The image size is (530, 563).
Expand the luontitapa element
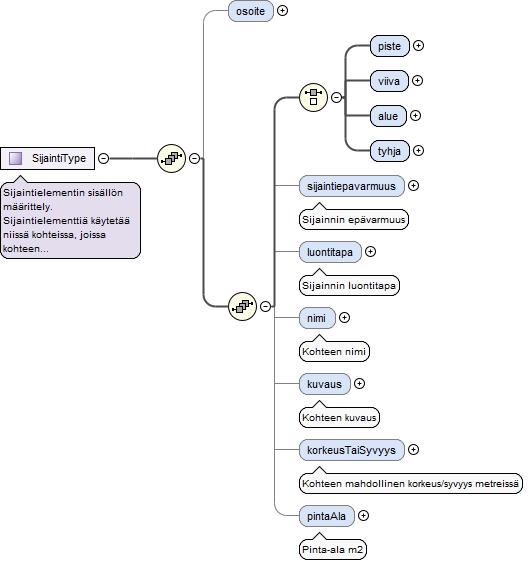pos(371,252)
